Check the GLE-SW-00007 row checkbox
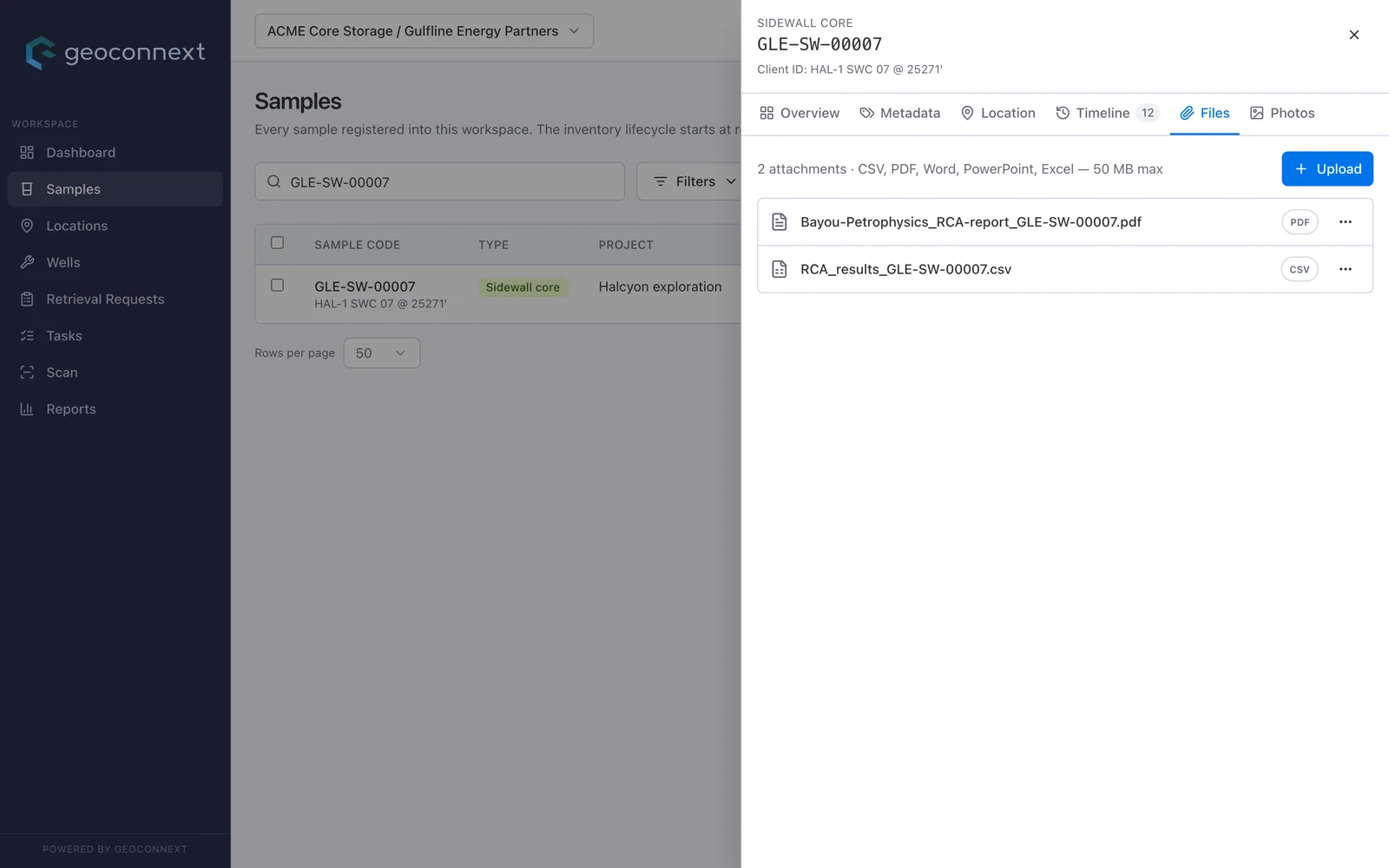The width and height of the screenshot is (1389, 868). [278, 285]
